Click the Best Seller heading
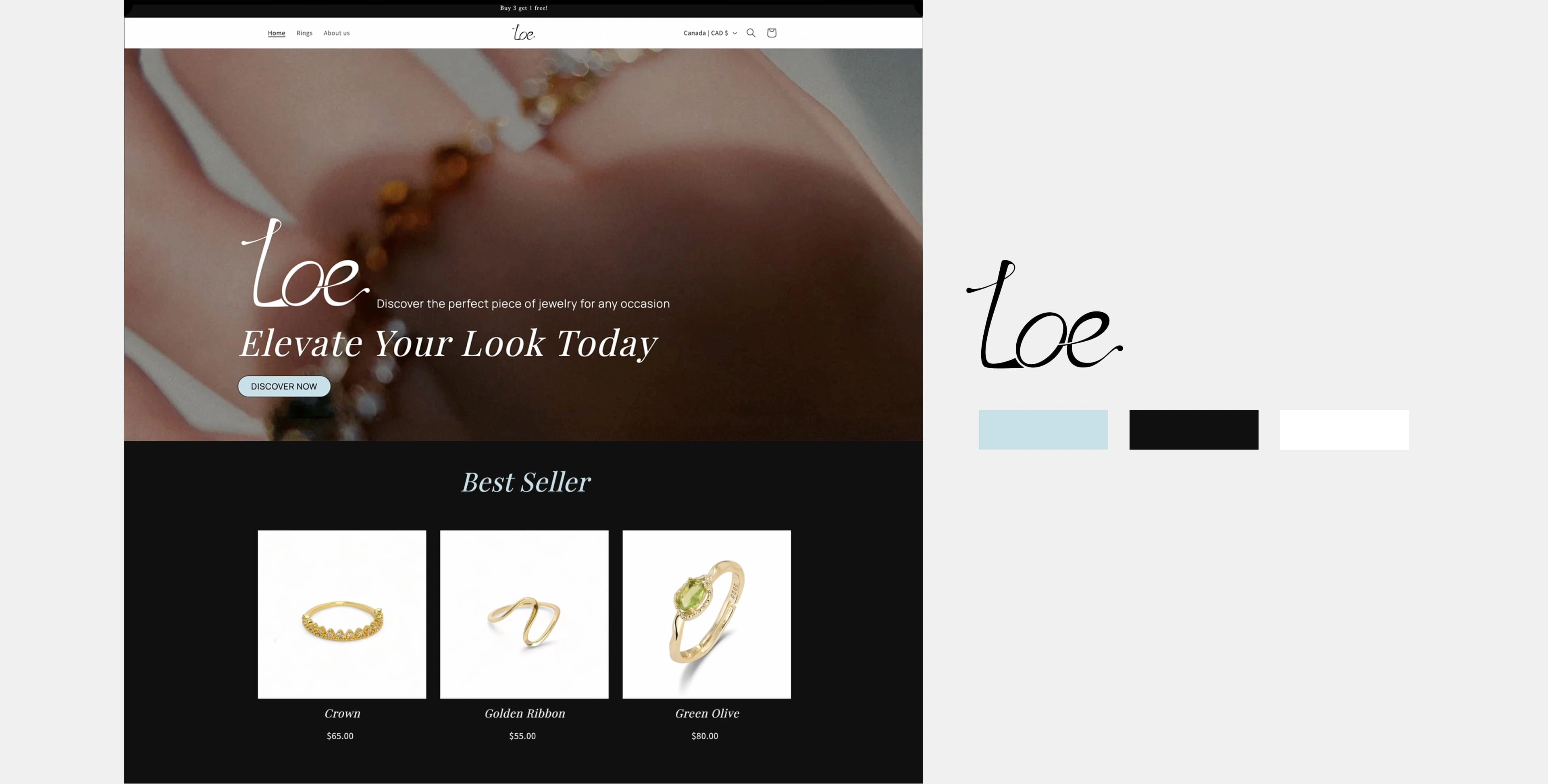 click(x=526, y=482)
